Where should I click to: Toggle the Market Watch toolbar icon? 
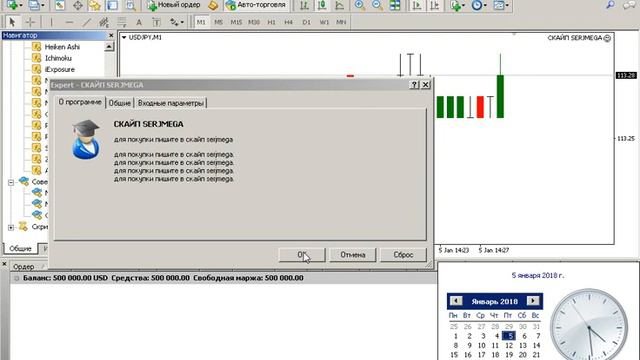(x=60, y=5)
